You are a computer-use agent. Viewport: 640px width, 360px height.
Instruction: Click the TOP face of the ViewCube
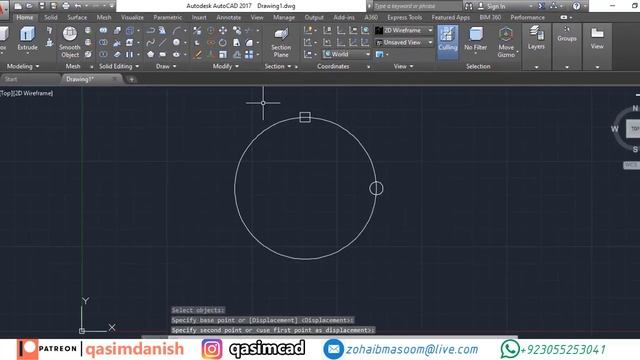tap(634, 129)
